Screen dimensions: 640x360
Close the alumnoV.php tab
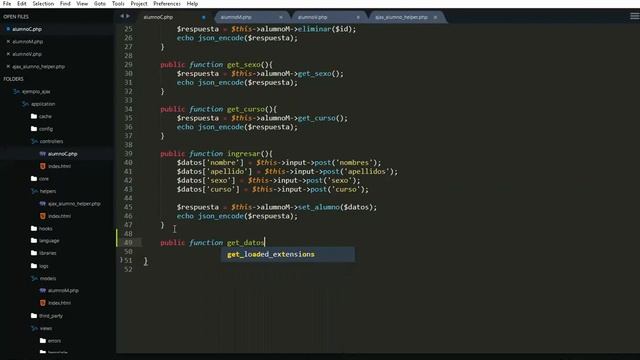(358, 17)
